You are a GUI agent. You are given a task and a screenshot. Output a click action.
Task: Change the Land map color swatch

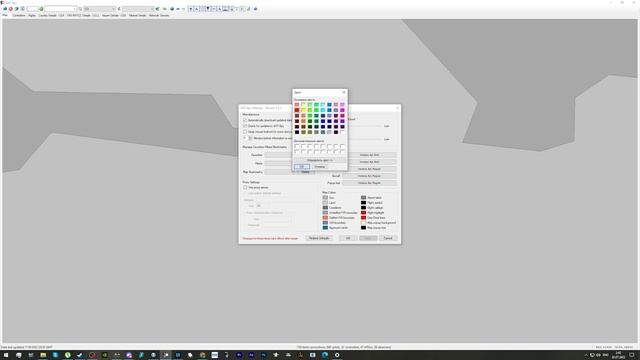(325, 202)
